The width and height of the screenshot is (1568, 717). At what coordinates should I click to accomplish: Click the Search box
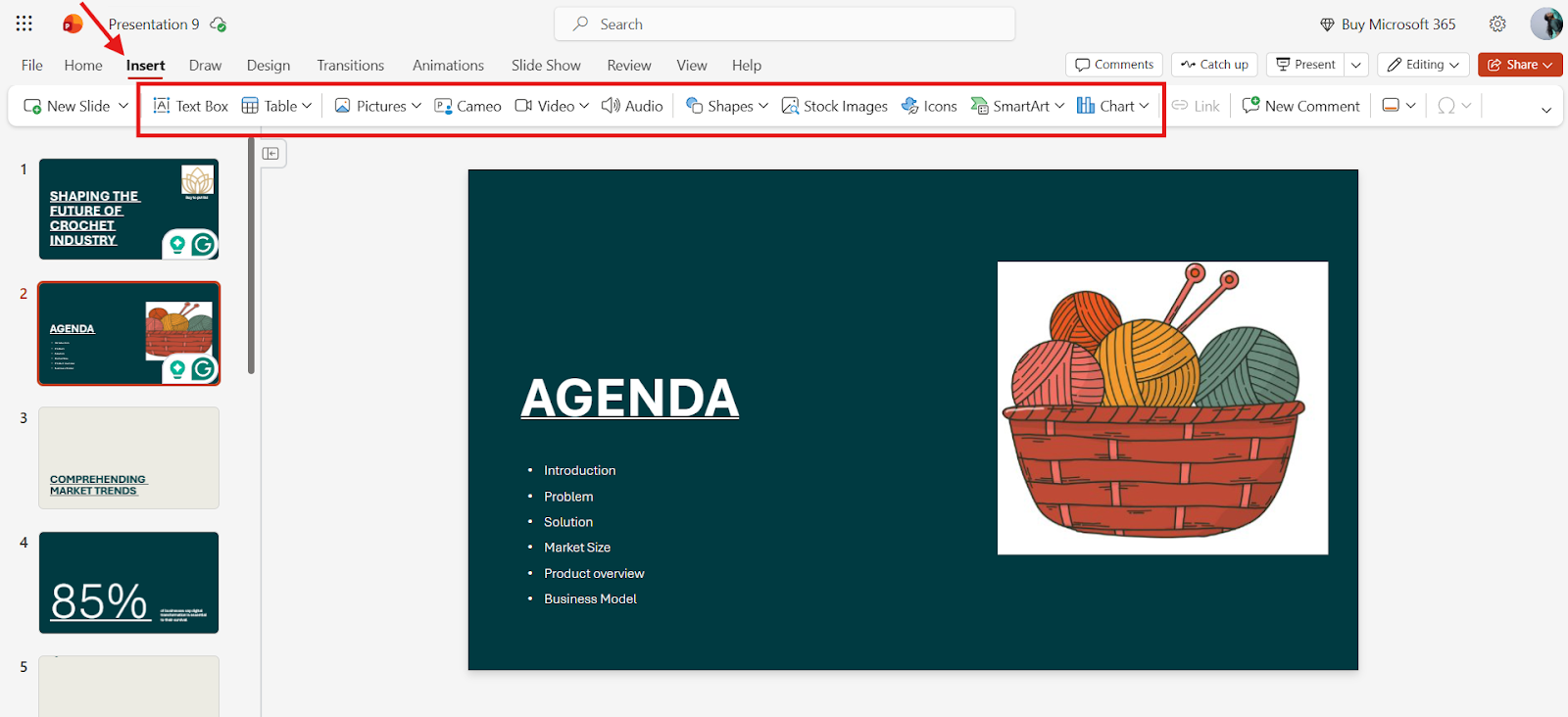(x=785, y=24)
